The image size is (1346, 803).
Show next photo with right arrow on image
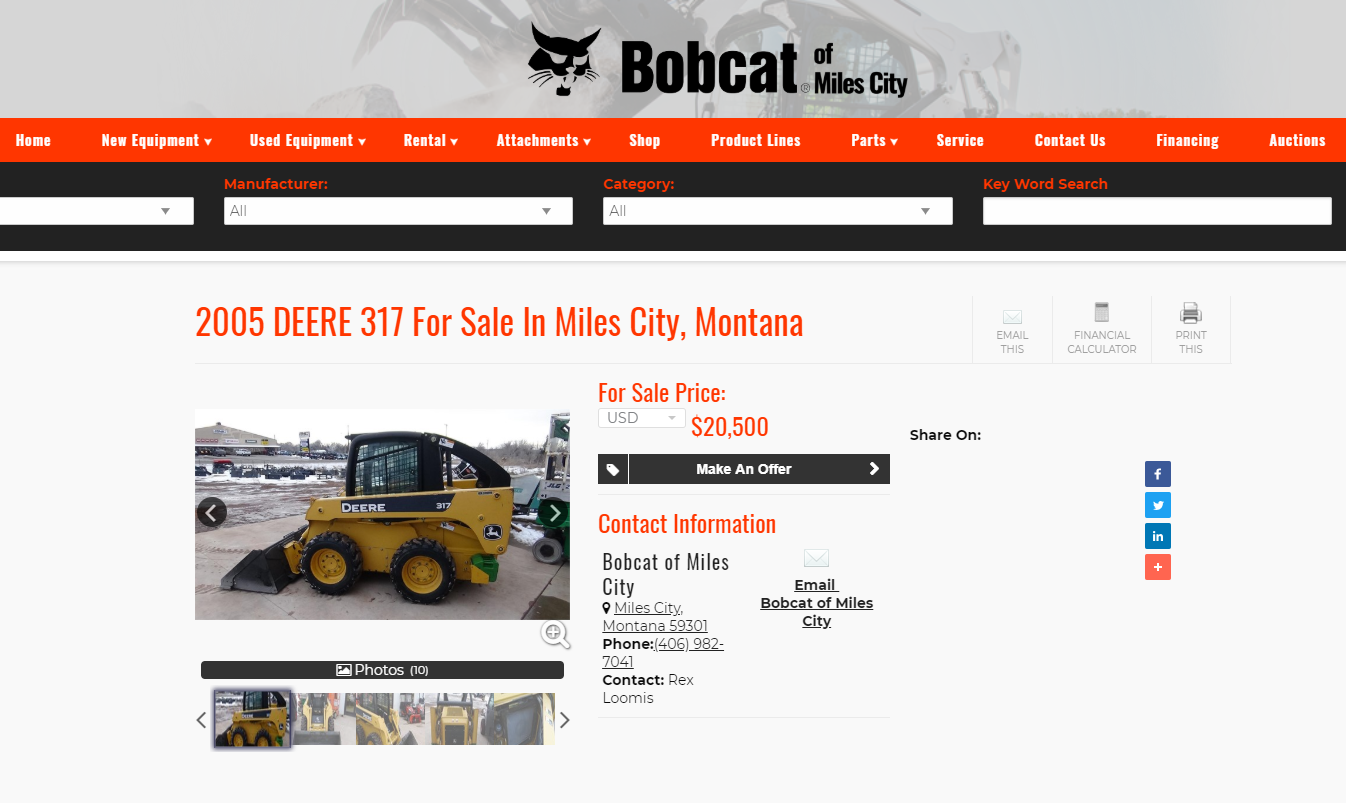tap(554, 513)
